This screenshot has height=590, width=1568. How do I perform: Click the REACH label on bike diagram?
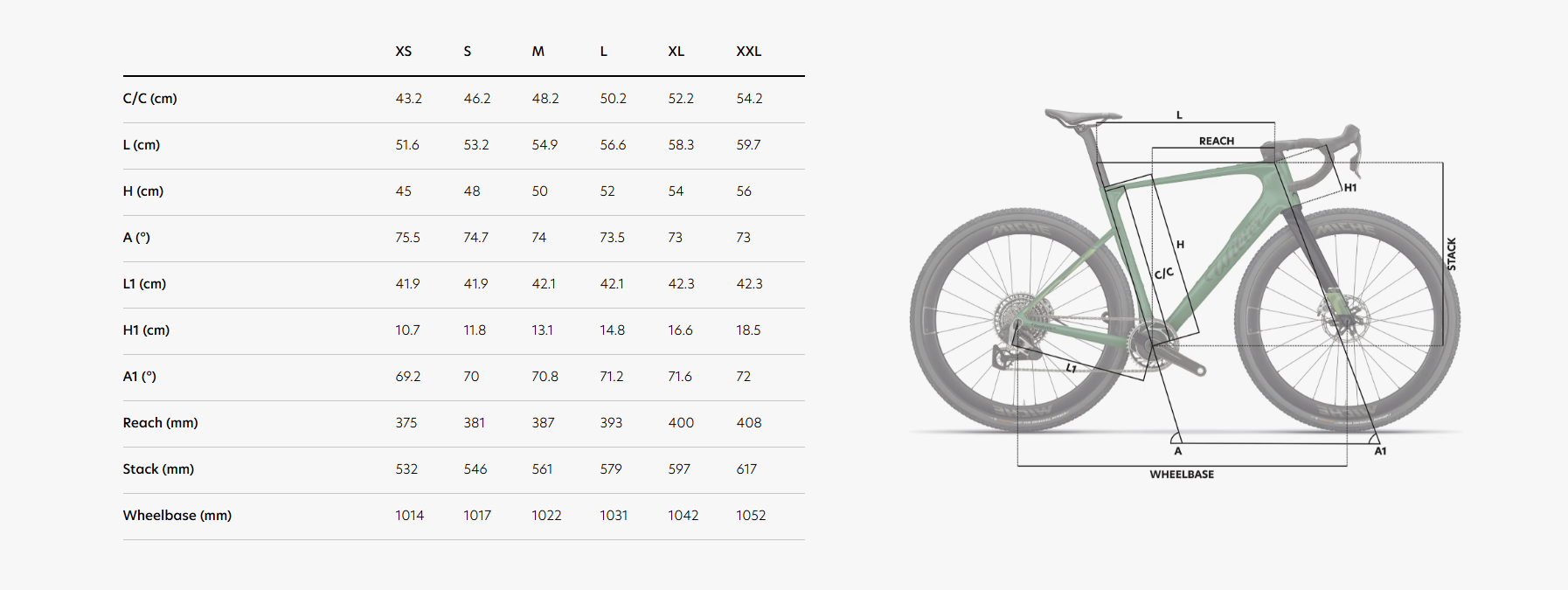(x=1217, y=141)
